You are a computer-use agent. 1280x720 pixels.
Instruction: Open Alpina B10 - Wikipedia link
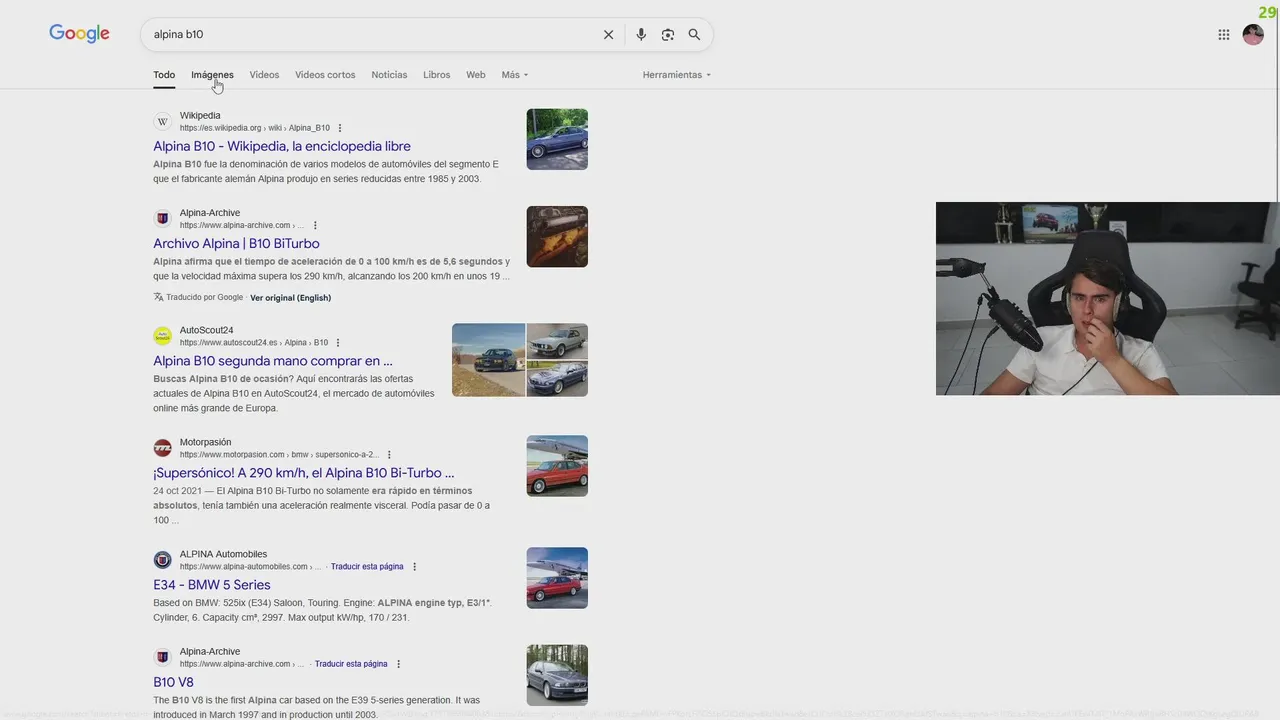(x=282, y=146)
